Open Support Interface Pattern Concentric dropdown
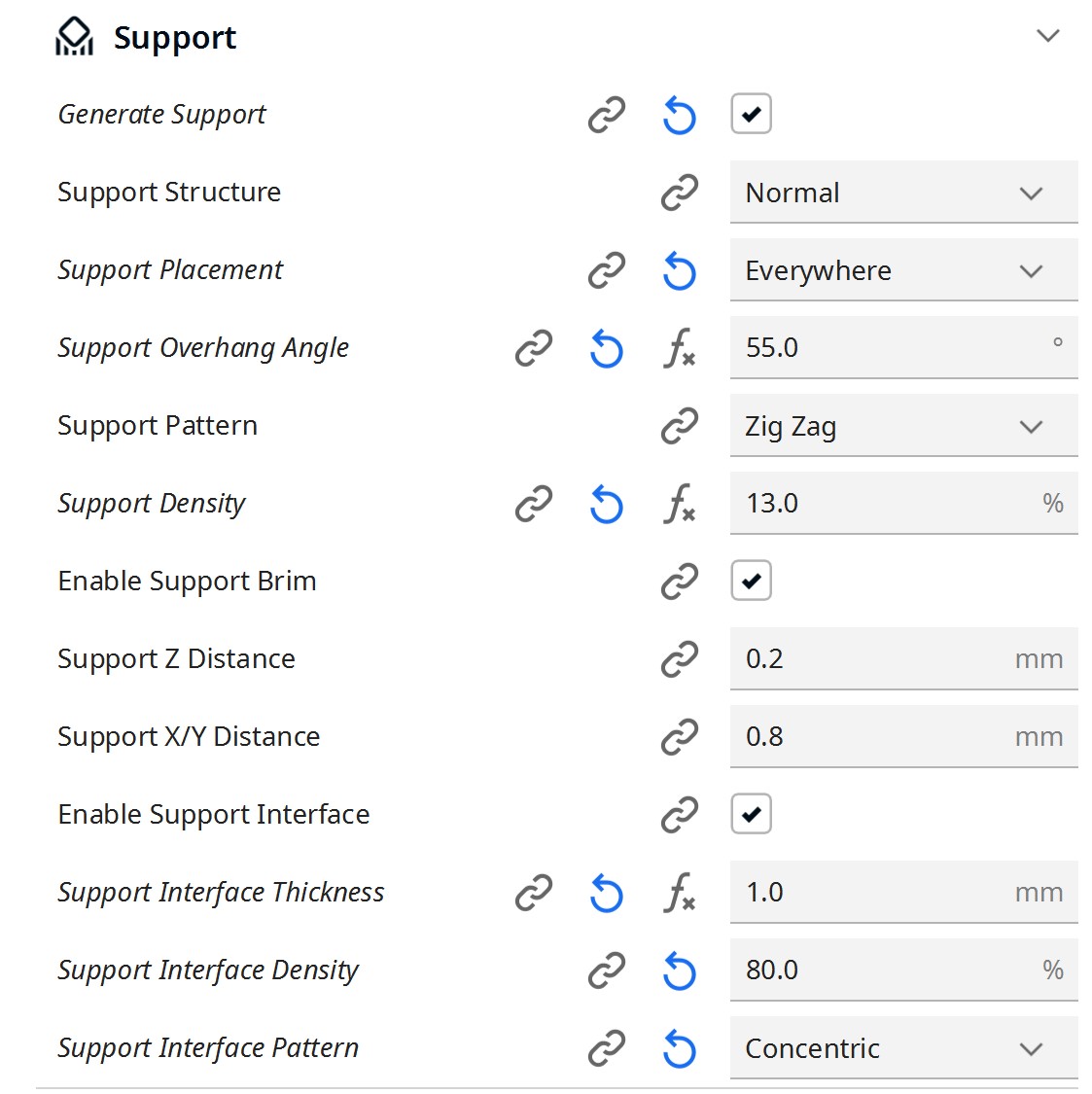Image resolution: width=1092 pixels, height=1094 pixels. [903, 1048]
